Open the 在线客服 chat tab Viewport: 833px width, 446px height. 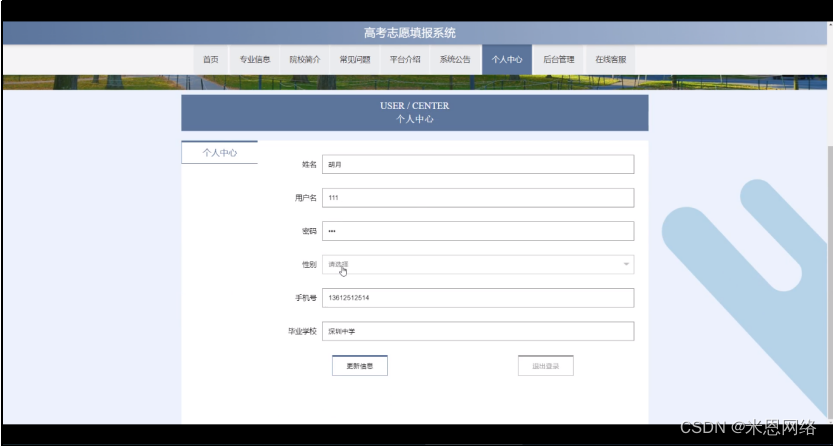[x=610, y=59]
